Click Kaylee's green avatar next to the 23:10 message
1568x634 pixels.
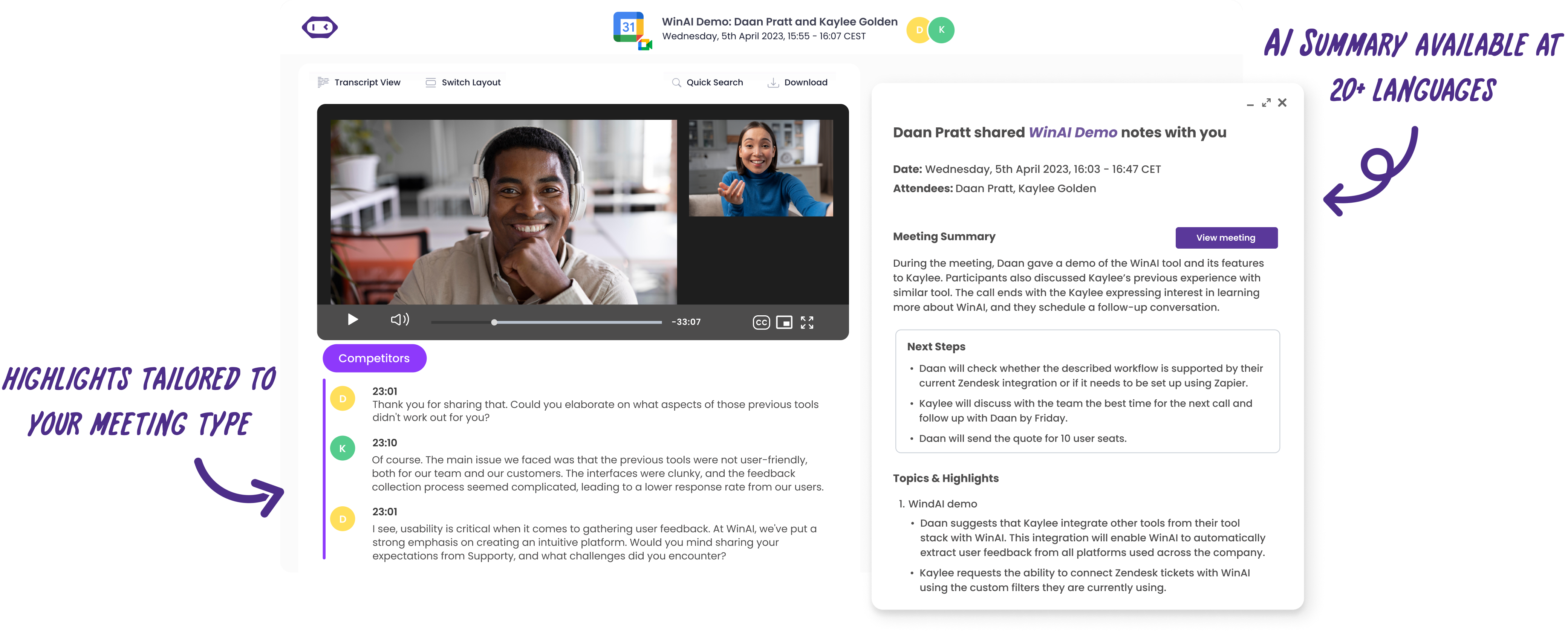(343, 448)
